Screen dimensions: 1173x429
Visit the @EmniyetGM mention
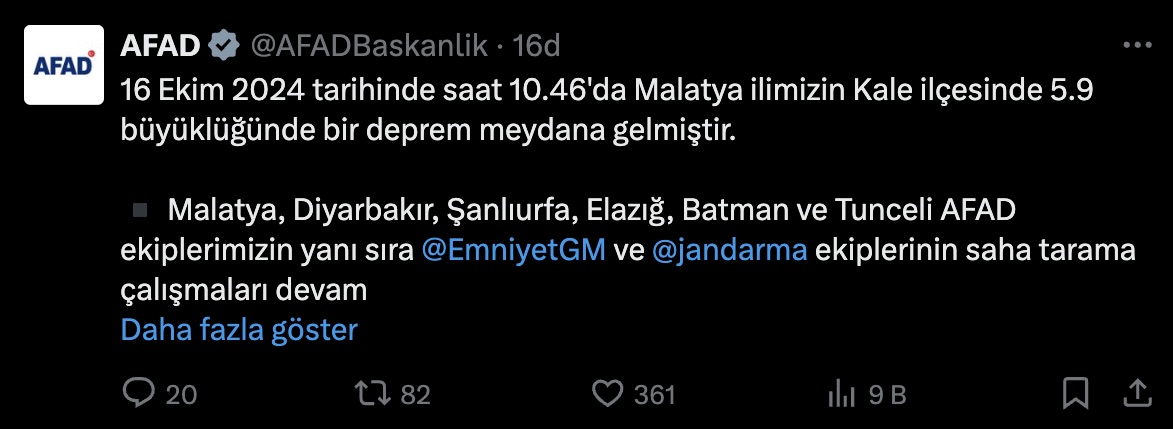(x=514, y=250)
